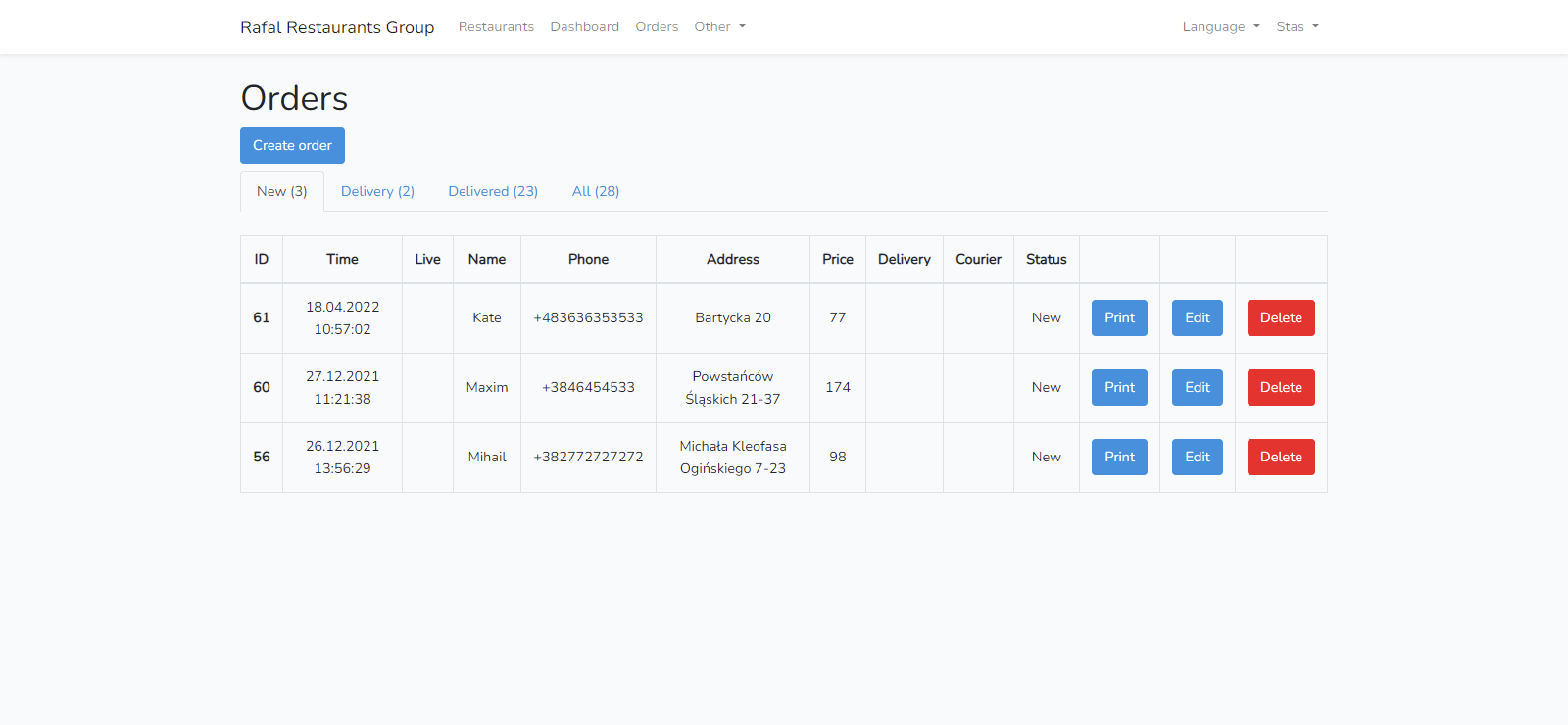The image size is (1568, 725).
Task: Click the name Maxim
Action: (487, 387)
